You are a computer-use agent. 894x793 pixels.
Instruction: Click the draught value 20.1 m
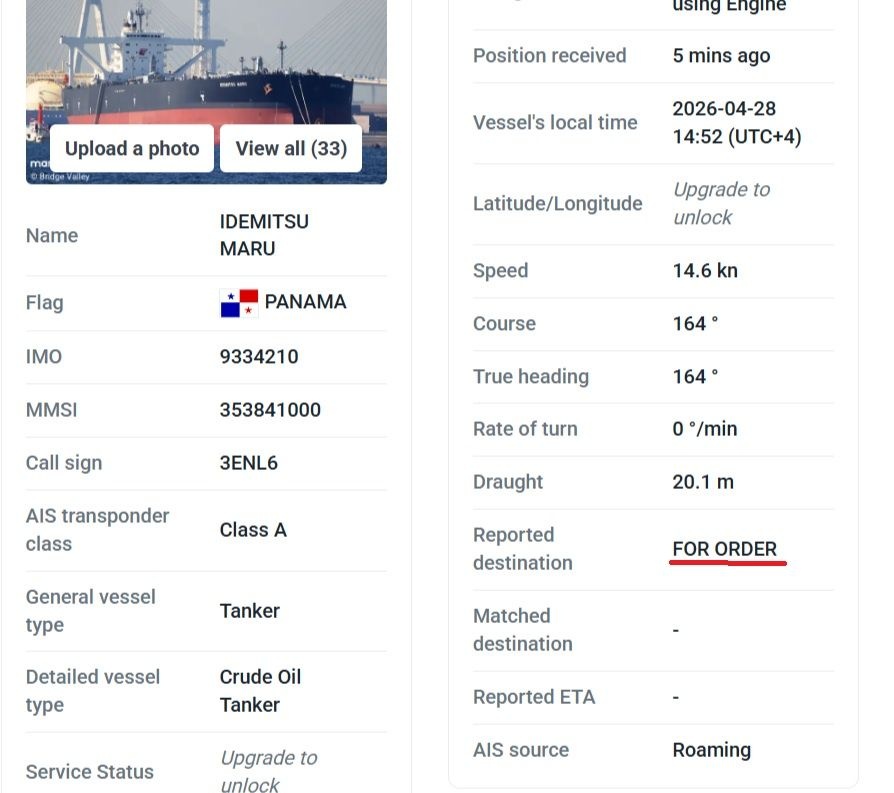703,482
